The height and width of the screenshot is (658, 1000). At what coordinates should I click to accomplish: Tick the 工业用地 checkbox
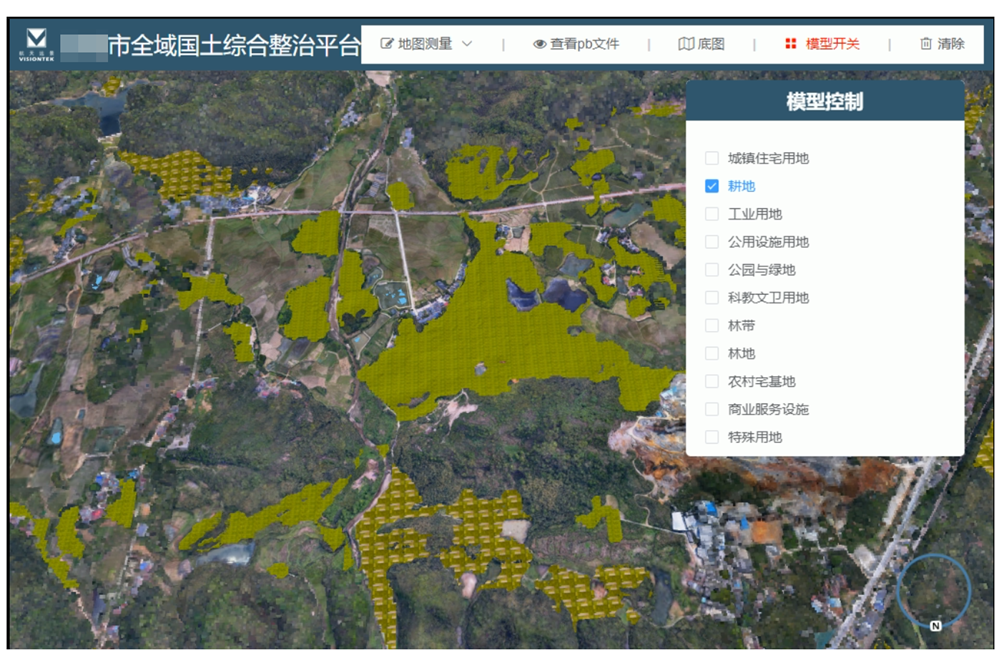click(712, 214)
